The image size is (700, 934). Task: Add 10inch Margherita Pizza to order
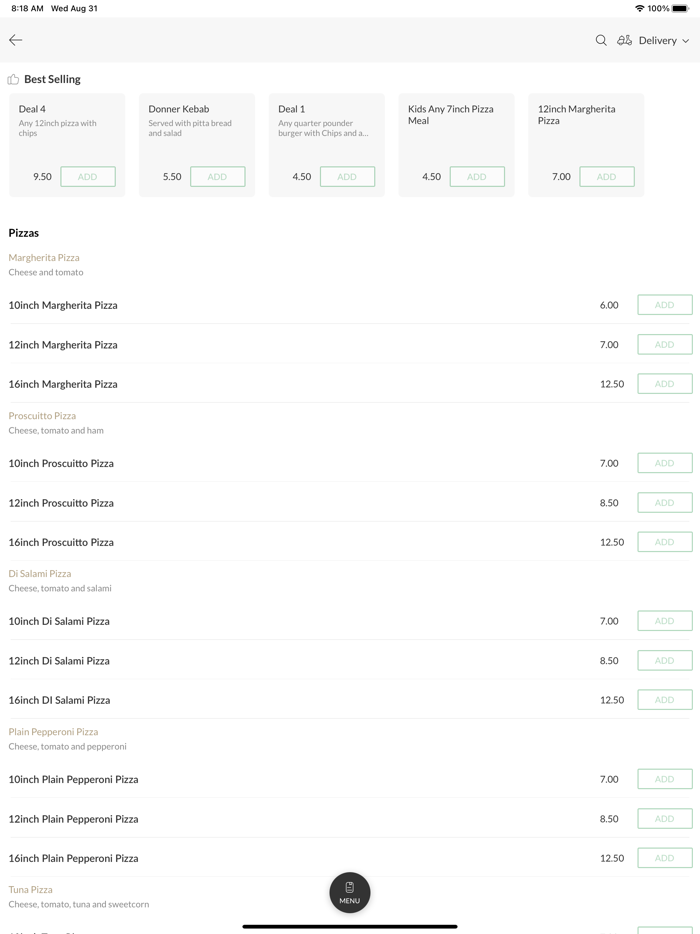(x=665, y=304)
